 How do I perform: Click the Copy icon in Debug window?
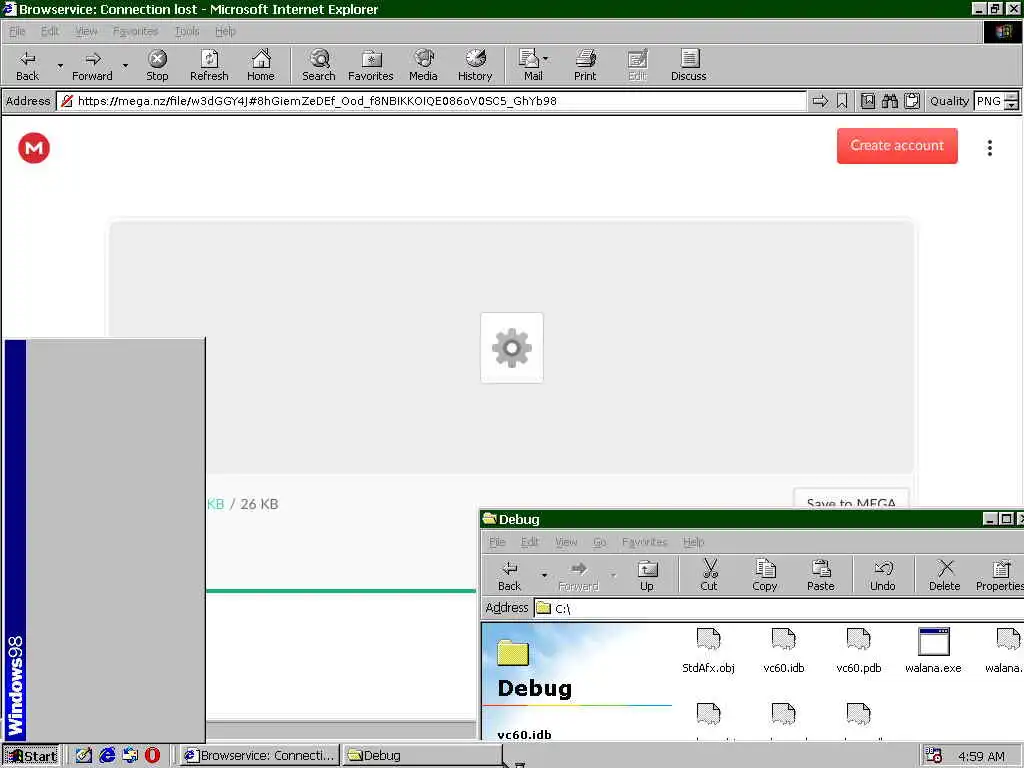pos(765,575)
